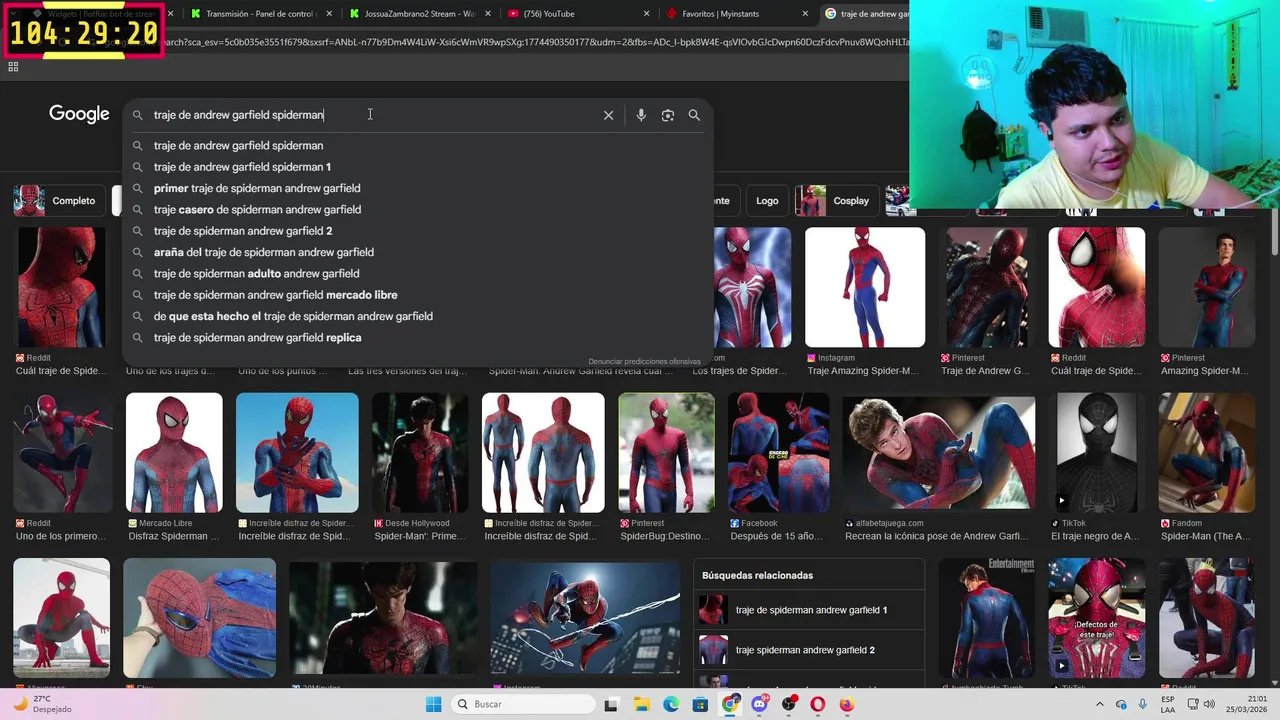1280x720 pixels.
Task: Open related search 'traje spiderman andrew garfield 2'
Action: 809,650
